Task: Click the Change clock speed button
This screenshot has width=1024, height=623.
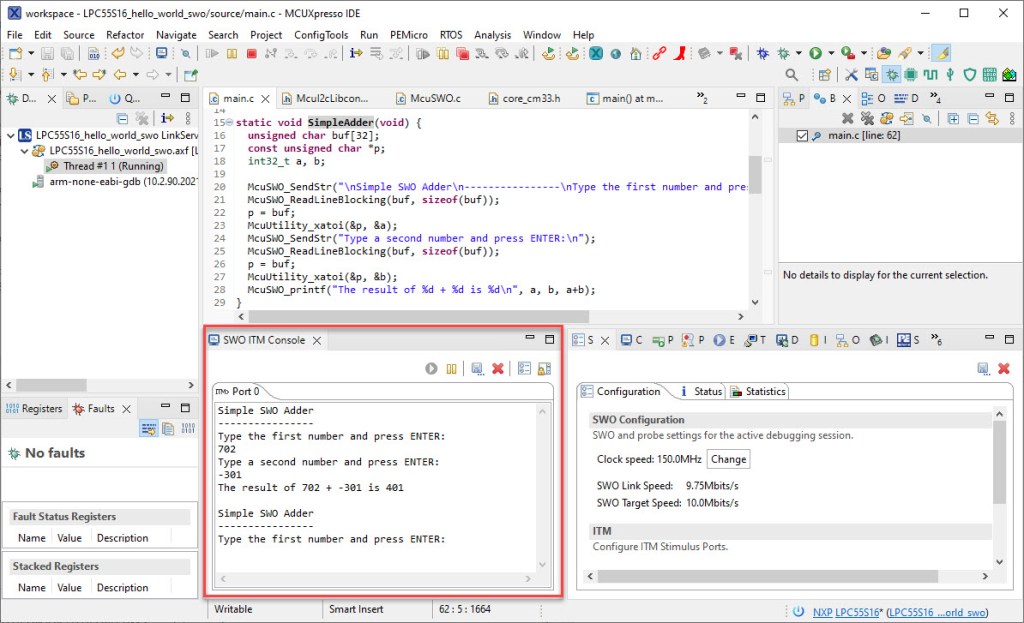Action: (728, 460)
